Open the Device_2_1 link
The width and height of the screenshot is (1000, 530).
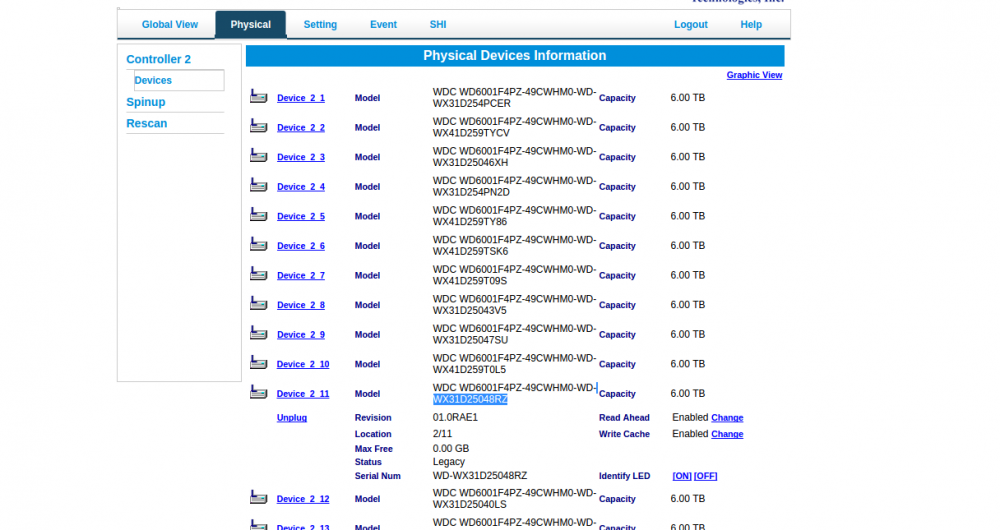coord(300,98)
